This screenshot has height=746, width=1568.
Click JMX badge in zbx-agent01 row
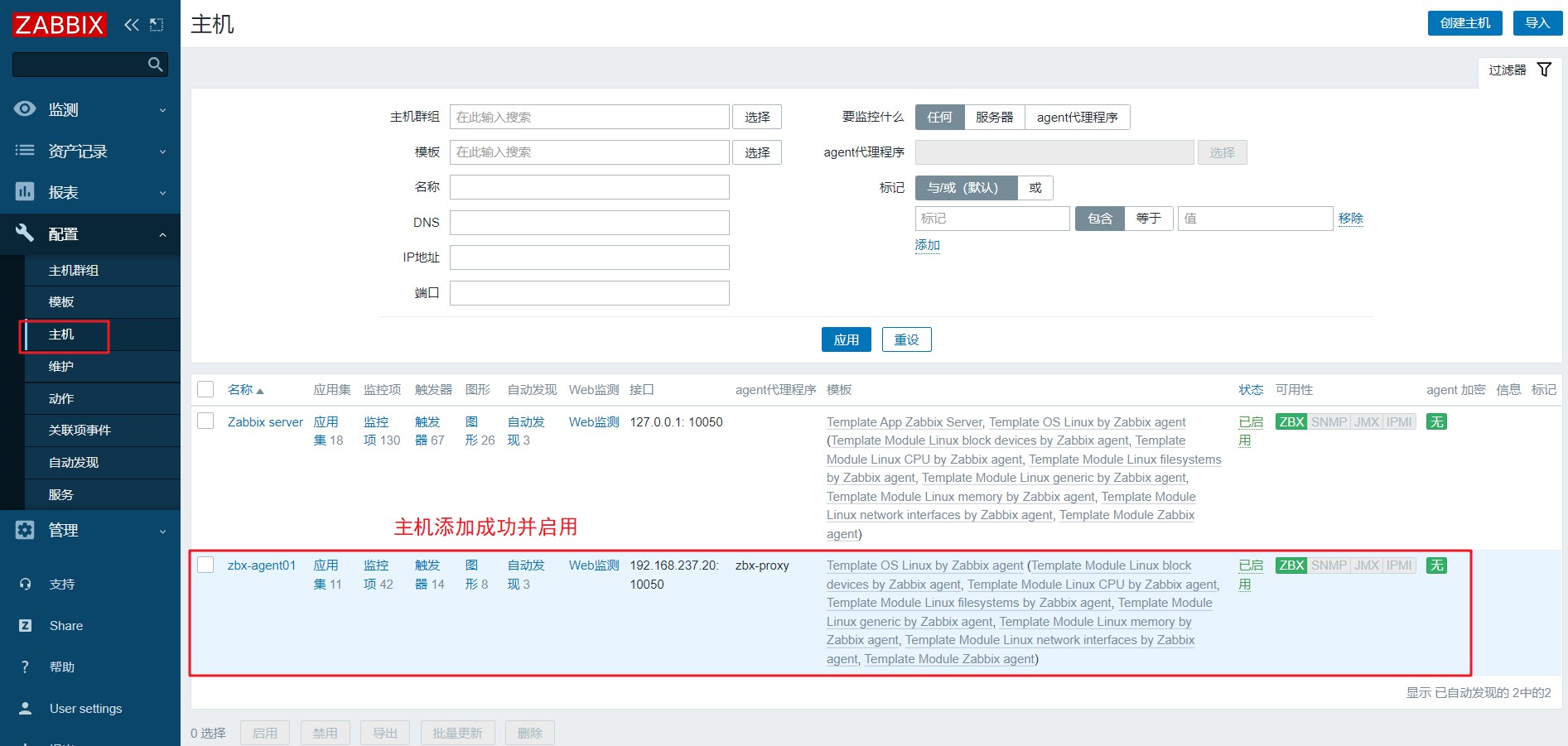click(x=1367, y=566)
